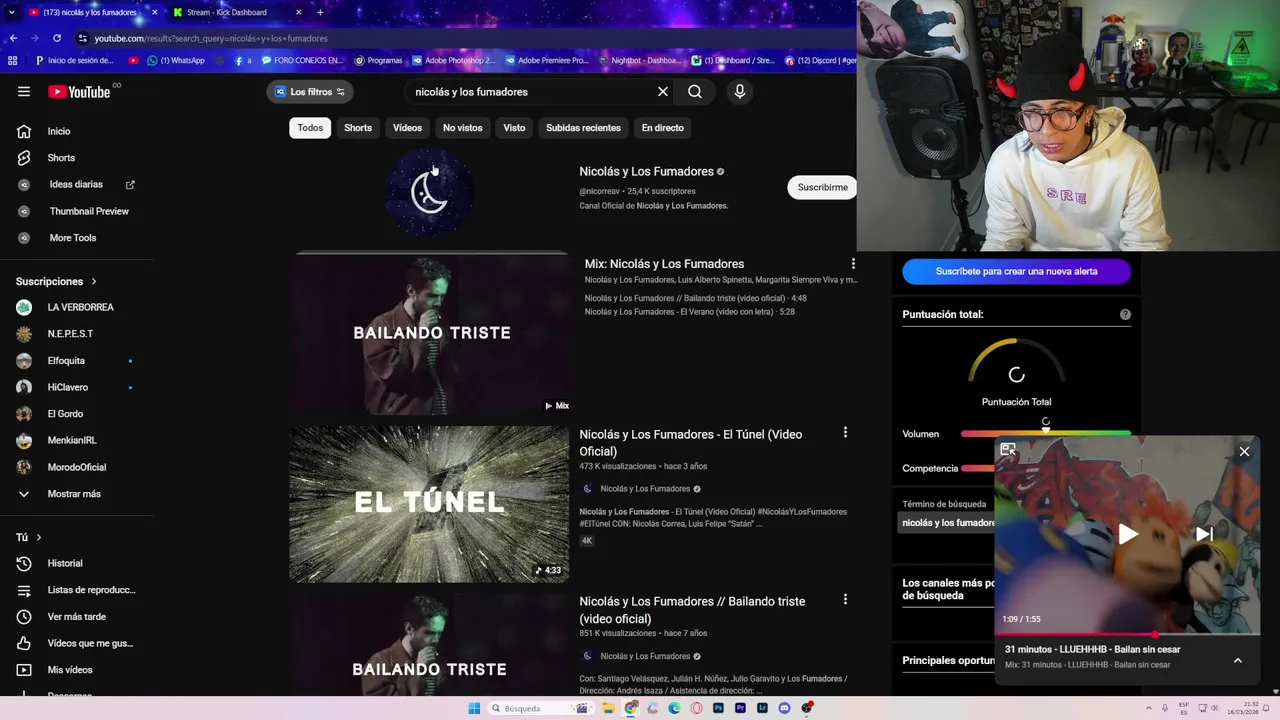
Task: Seek on the miniplayer progress bar
Action: click(1127, 634)
